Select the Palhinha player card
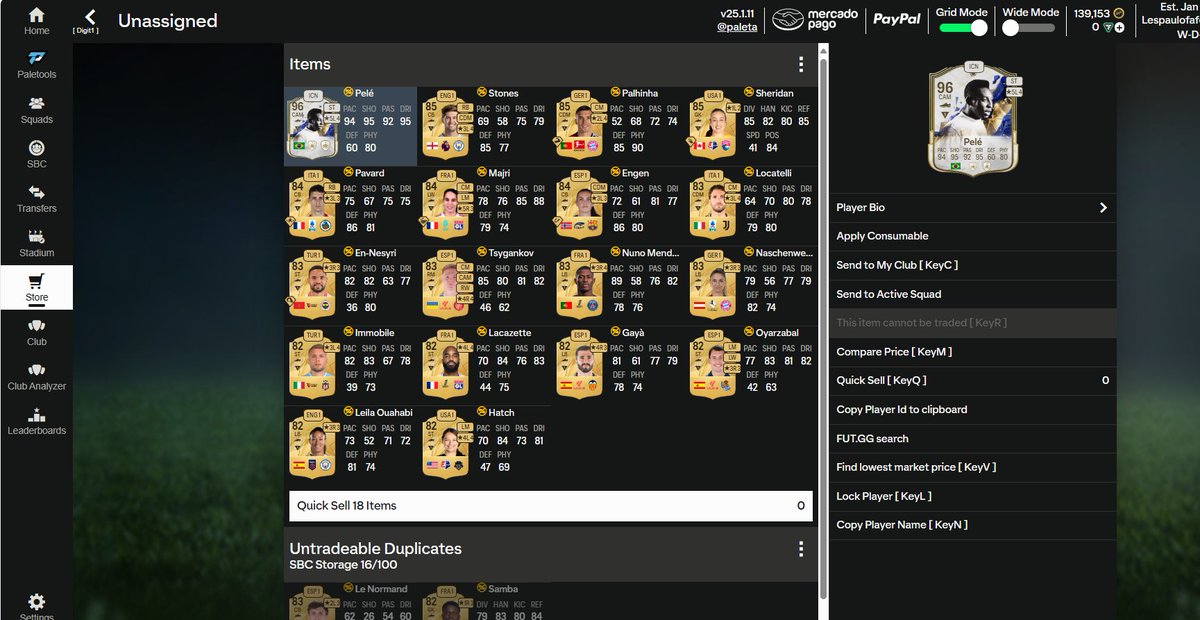1200x620 pixels. tap(618, 126)
